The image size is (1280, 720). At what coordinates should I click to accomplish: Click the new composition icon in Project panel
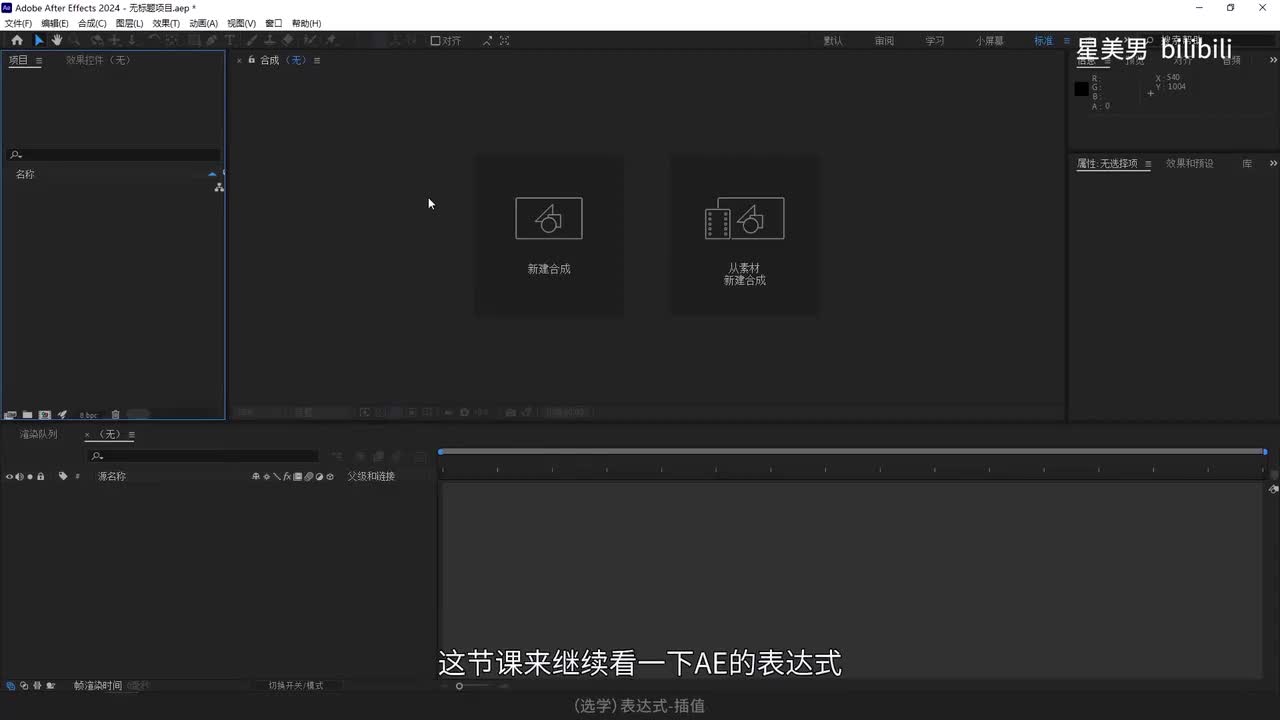point(45,414)
